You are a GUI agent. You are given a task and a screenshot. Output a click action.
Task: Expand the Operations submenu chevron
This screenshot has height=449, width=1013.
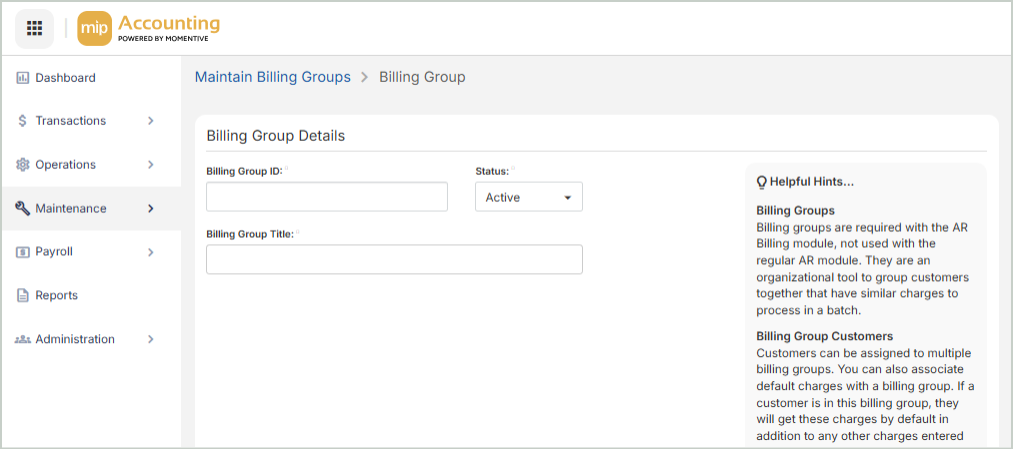pyautogui.click(x=151, y=165)
